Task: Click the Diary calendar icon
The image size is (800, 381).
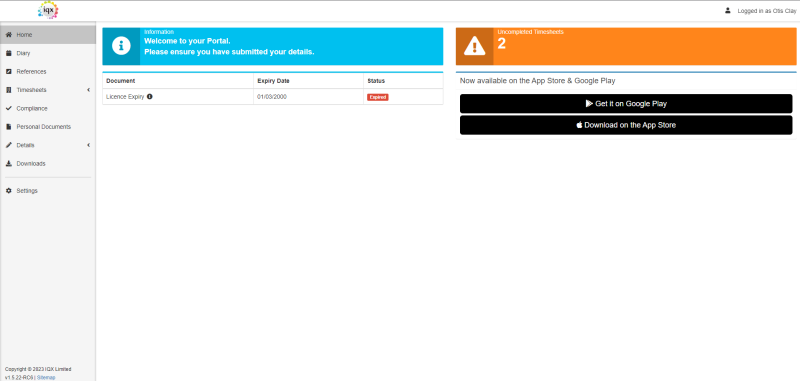Action: click(9, 53)
